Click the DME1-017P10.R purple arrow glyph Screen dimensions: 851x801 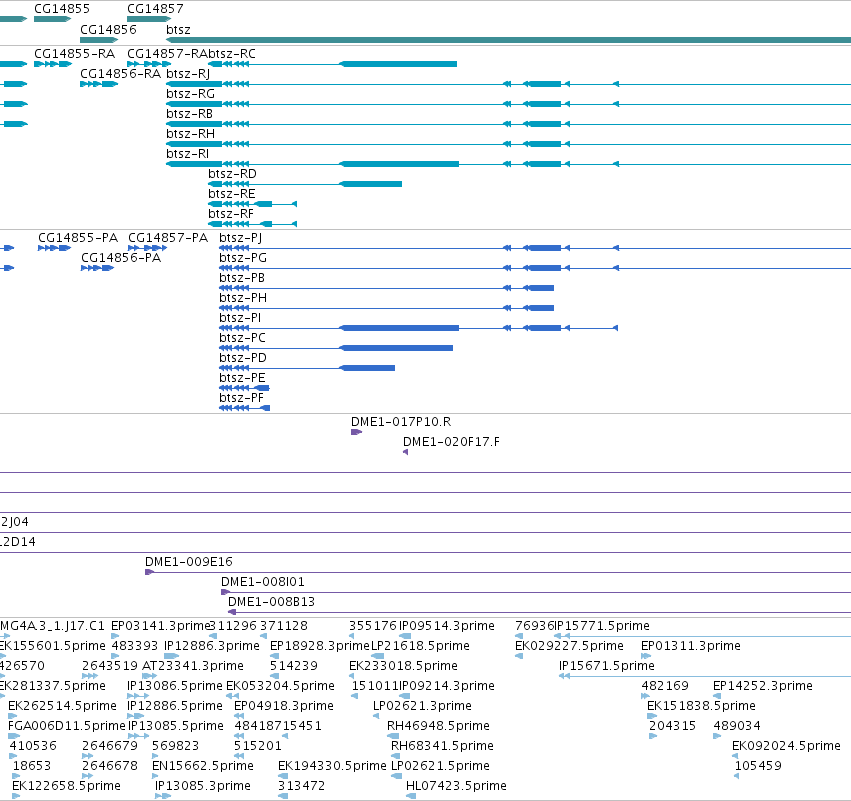point(356,432)
